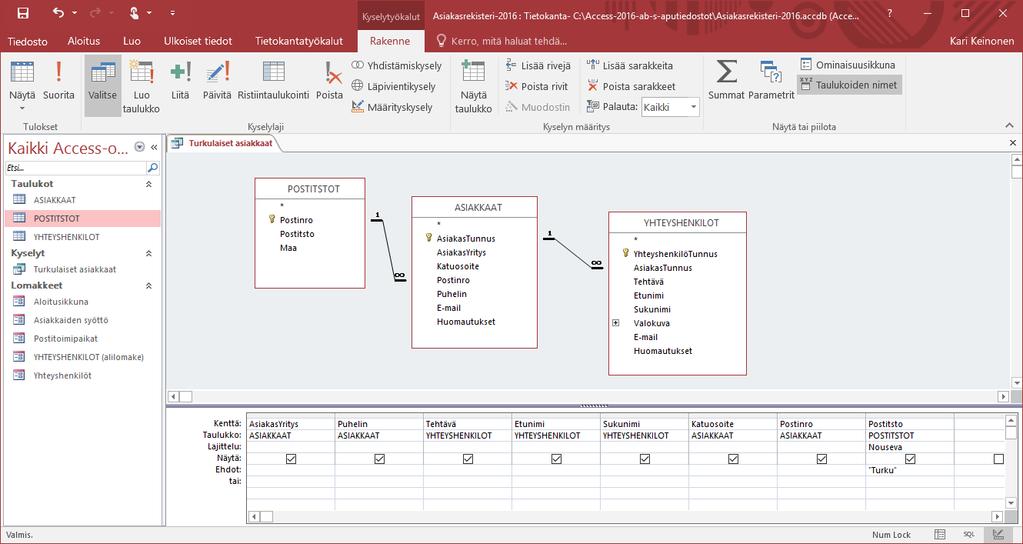The image size is (1023, 544).
Task: Click Läpivientikysely (Pass-Through query)
Action: point(393,86)
